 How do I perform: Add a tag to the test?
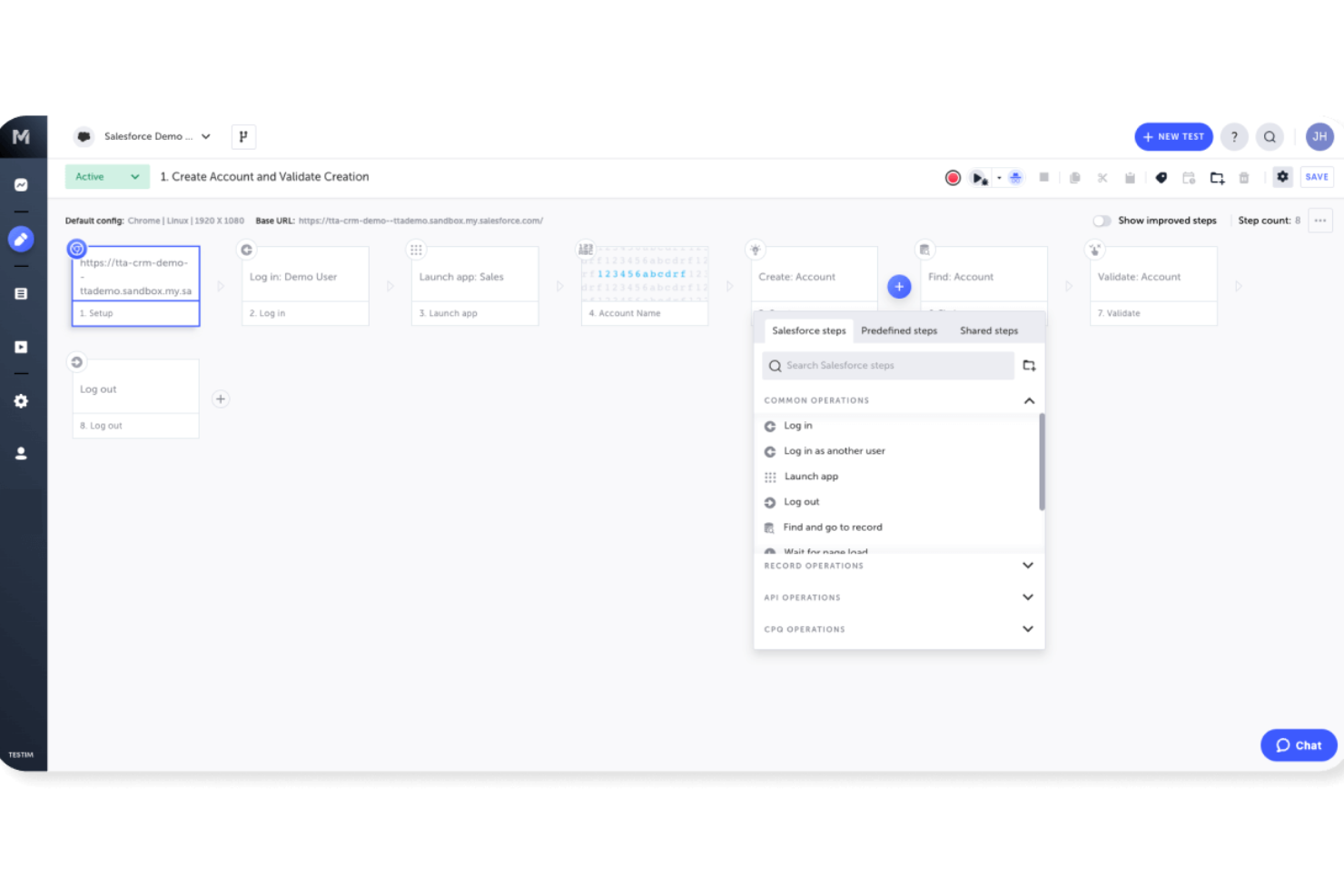1161,177
